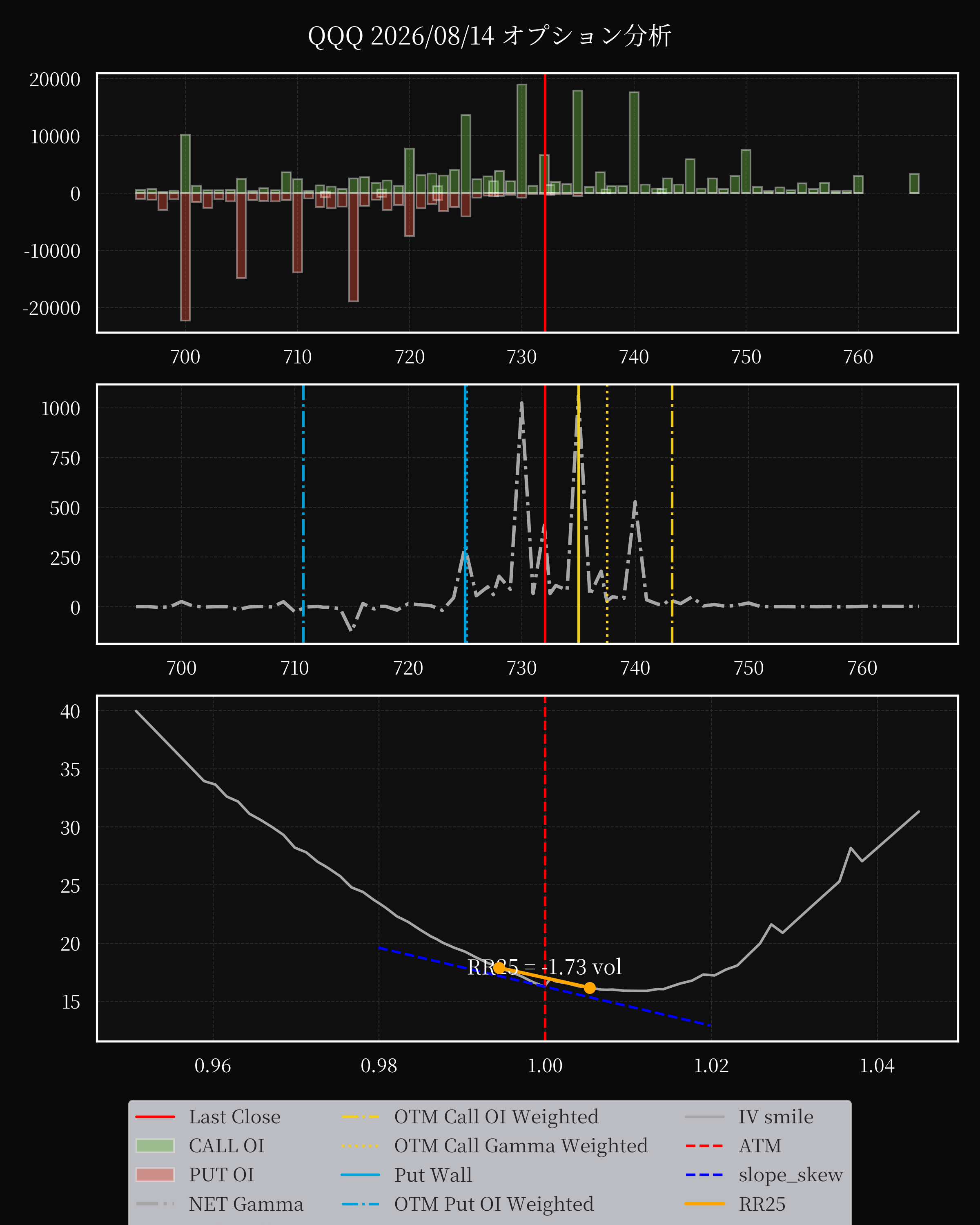Click the "25" tick on the IV chart
The width and height of the screenshot is (980, 1225).
(x=71, y=886)
